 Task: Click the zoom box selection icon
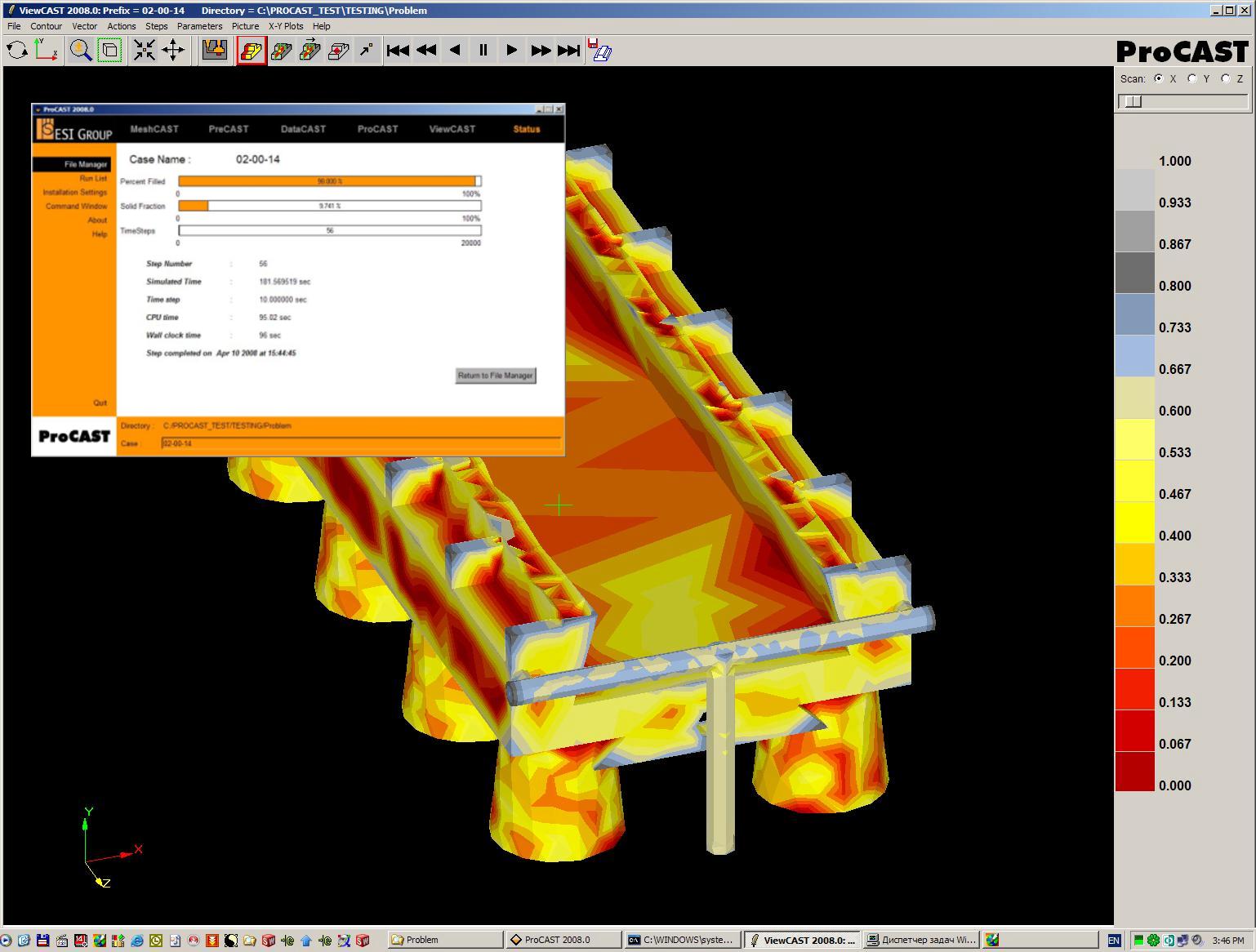[x=109, y=51]
